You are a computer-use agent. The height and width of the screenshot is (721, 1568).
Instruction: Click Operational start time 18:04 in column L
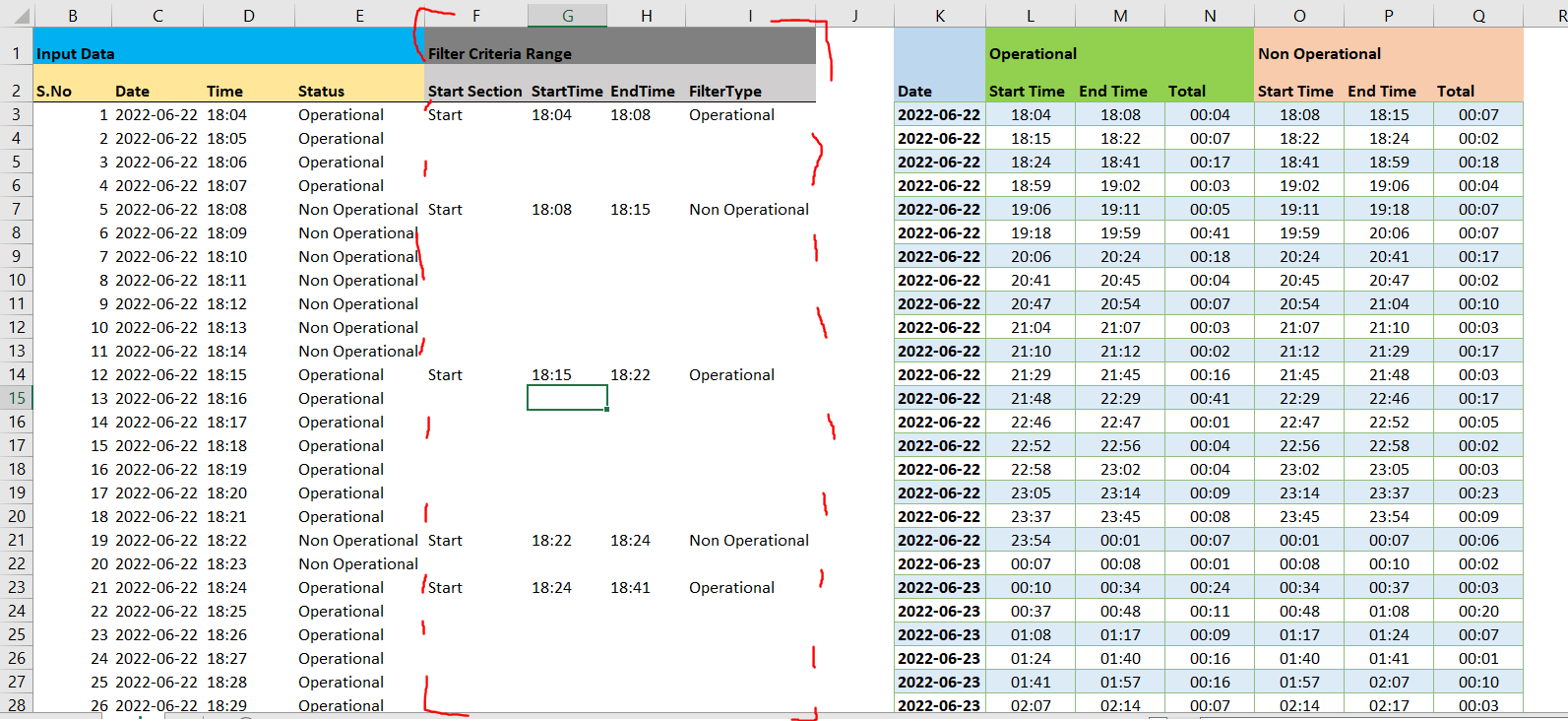point(1031,114)
